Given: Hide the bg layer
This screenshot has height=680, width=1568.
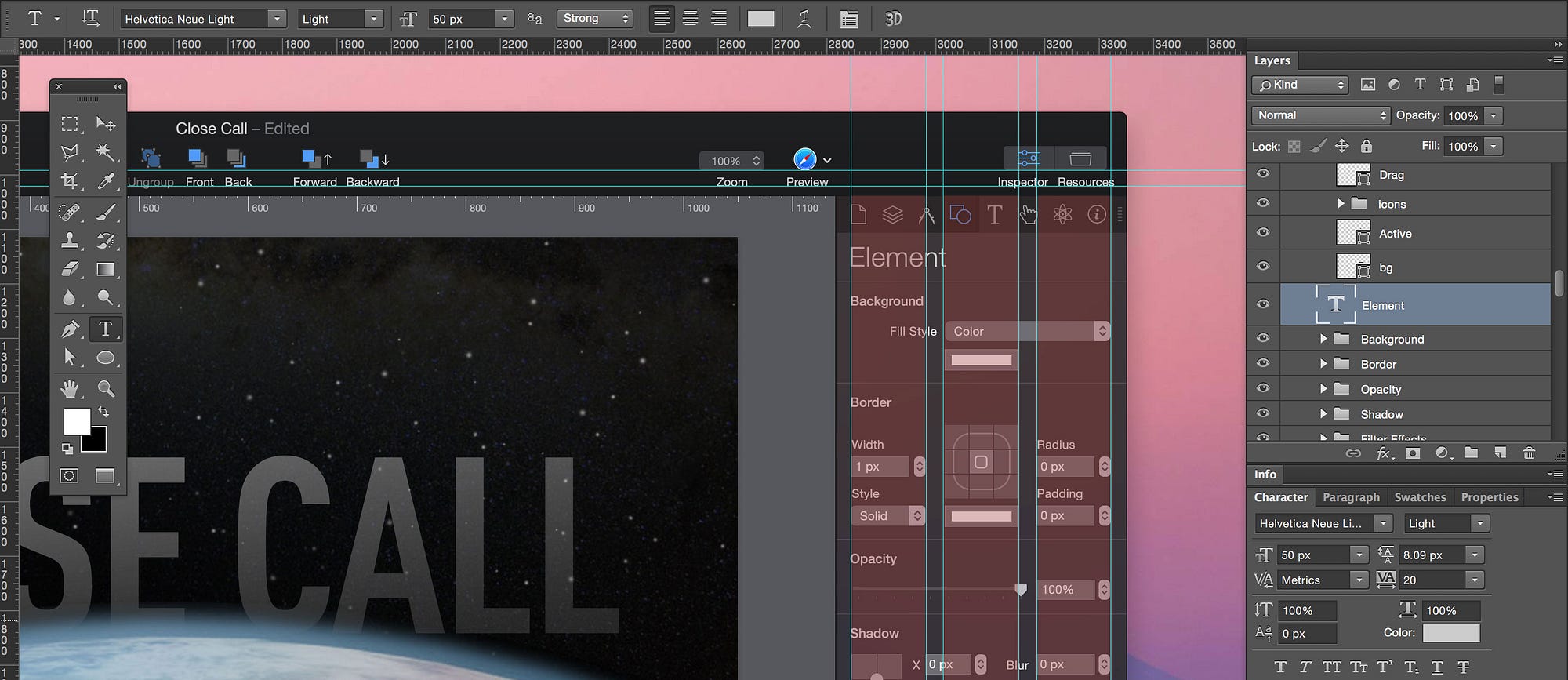Looking at the screenshot, I should pos(1263,267).
